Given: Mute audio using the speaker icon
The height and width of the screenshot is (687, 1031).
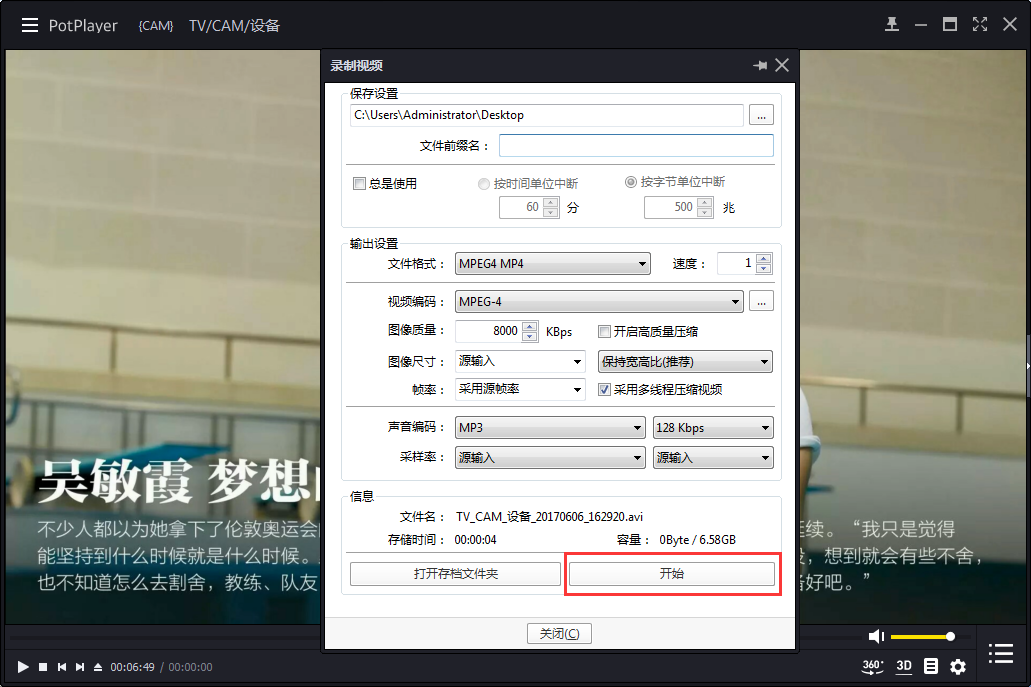Looking at the screenshot, I should click(876, 636).
